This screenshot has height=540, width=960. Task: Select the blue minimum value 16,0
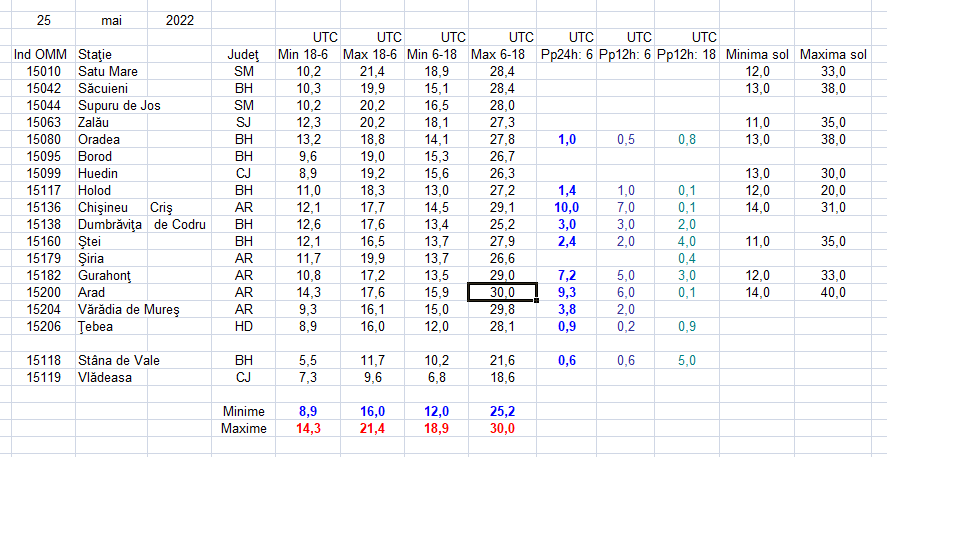coord(372,411)
